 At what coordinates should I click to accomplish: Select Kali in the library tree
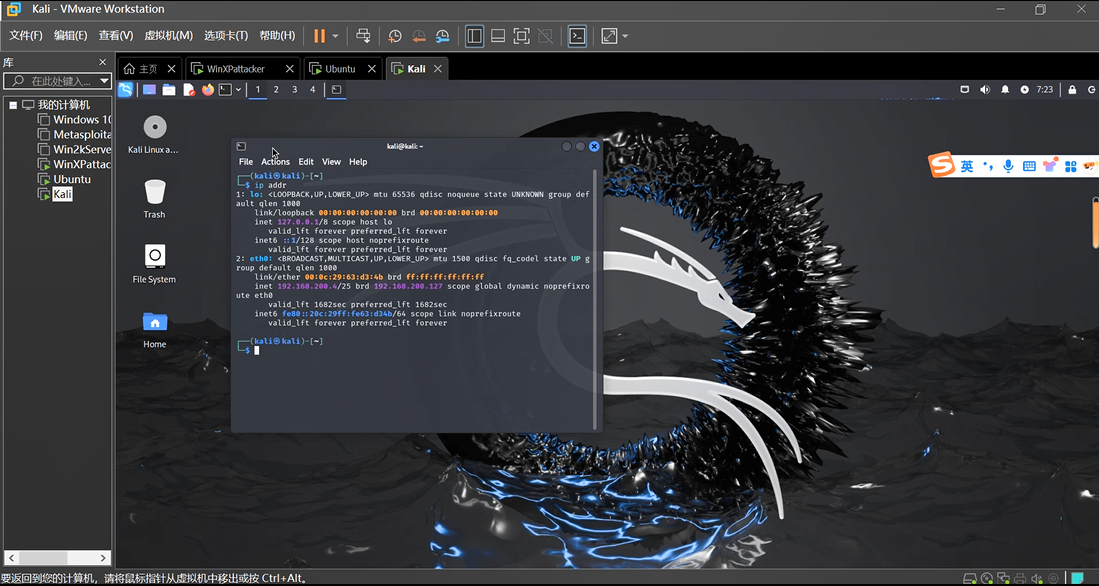[55, 194]
